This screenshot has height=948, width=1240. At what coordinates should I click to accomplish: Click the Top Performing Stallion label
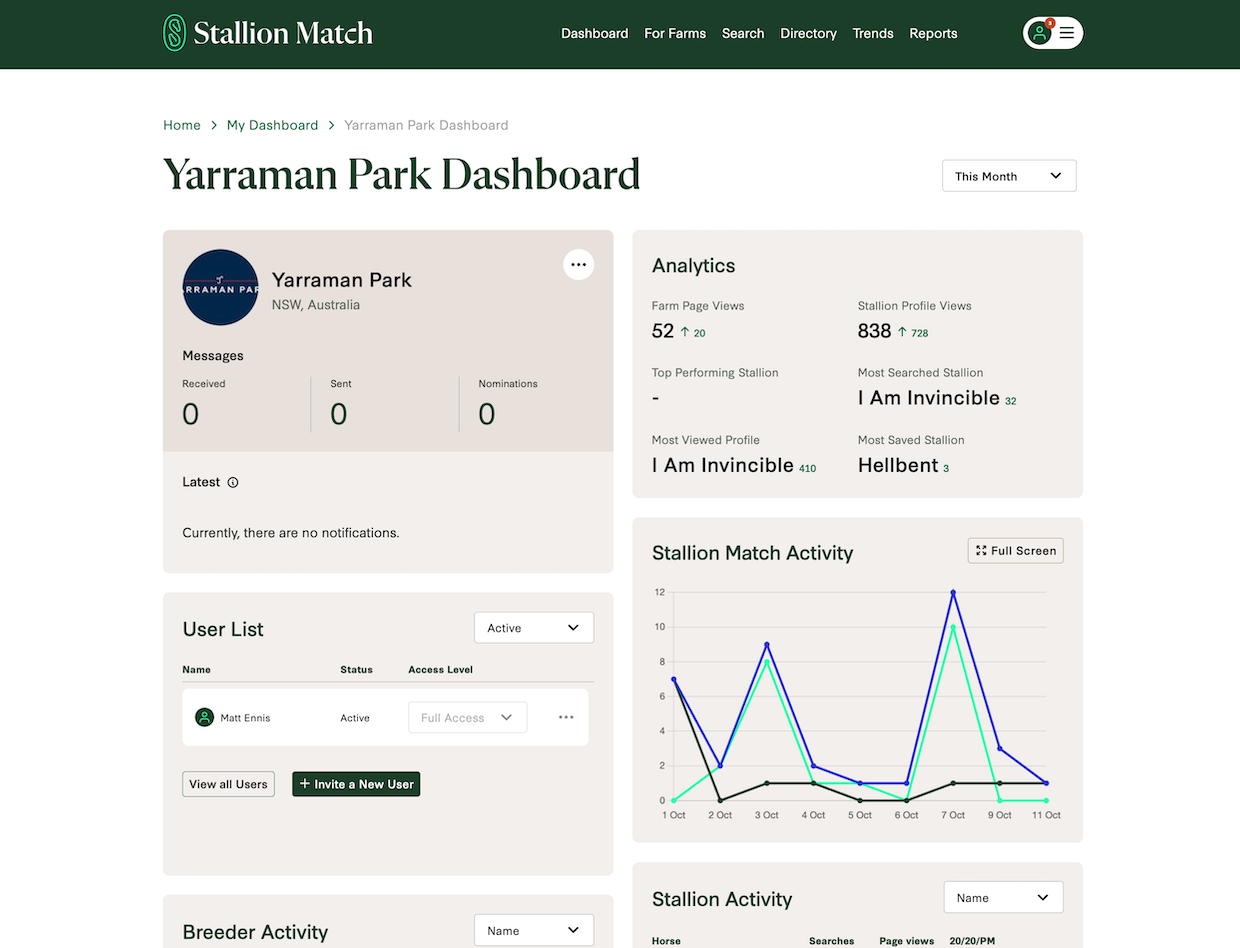tap(715, 373)
